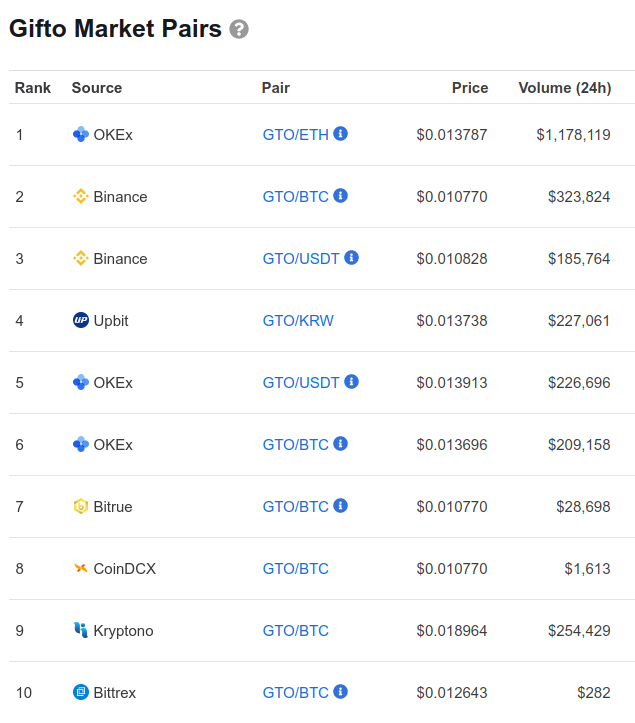
Task: Open the GTO/ETH pair link on OKEx
Action: [296, 135]
